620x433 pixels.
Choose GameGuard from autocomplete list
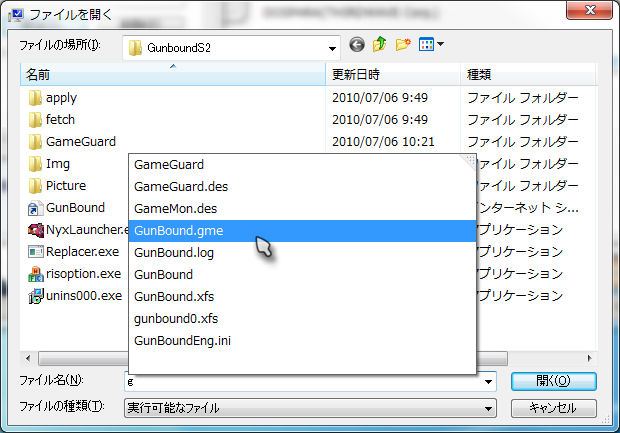pos(302,165)
